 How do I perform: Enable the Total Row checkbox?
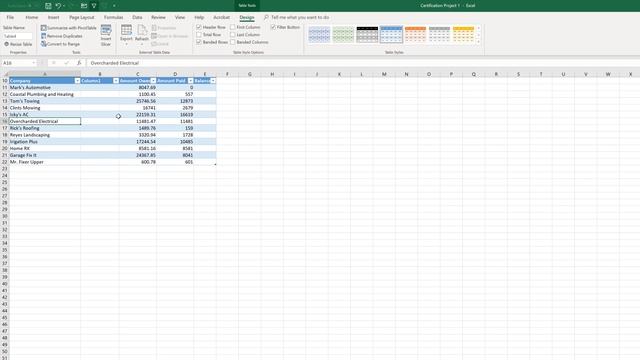tap(199, 35)
